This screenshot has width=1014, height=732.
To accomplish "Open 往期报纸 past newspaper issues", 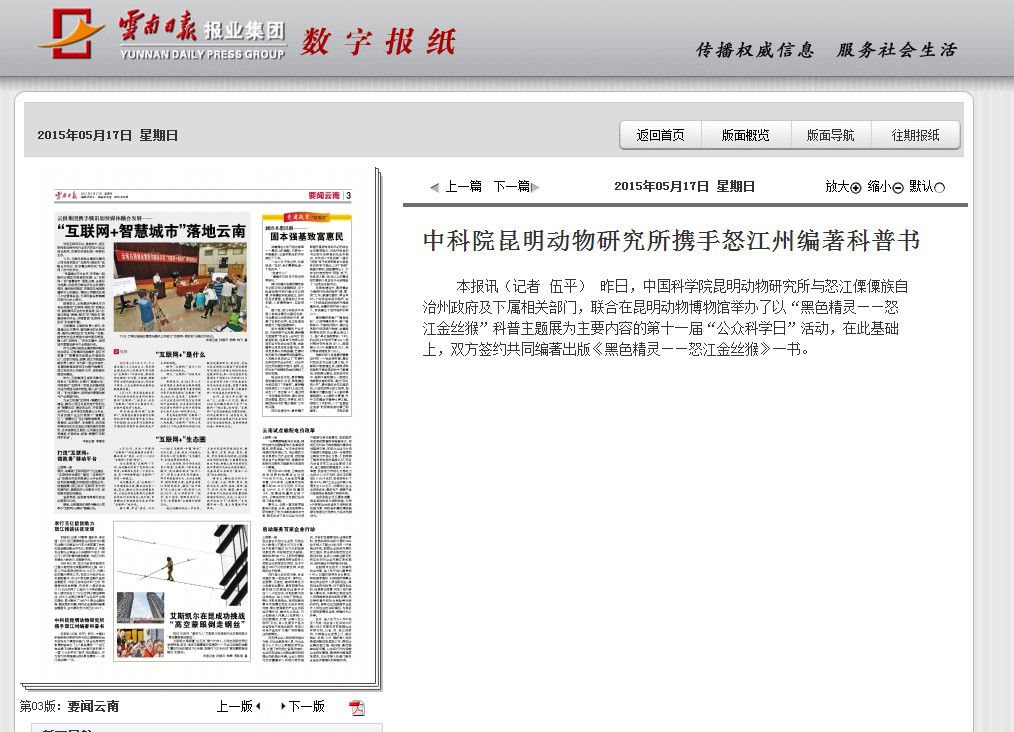I will [914, 133].
